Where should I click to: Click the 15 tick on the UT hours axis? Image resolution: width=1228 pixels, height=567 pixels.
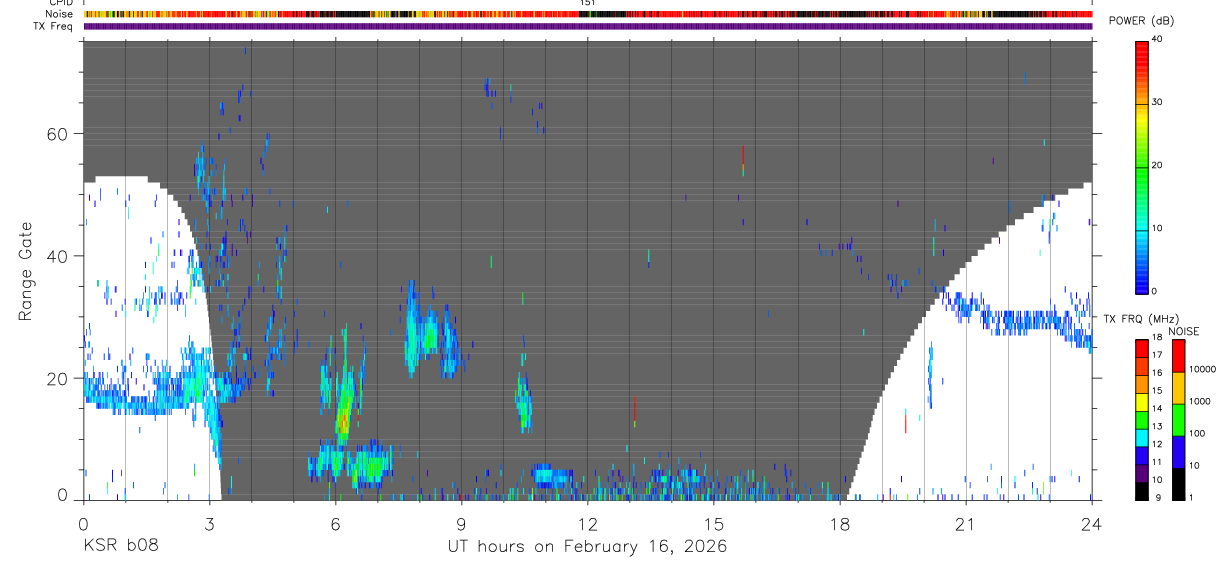tap(714, 523)
